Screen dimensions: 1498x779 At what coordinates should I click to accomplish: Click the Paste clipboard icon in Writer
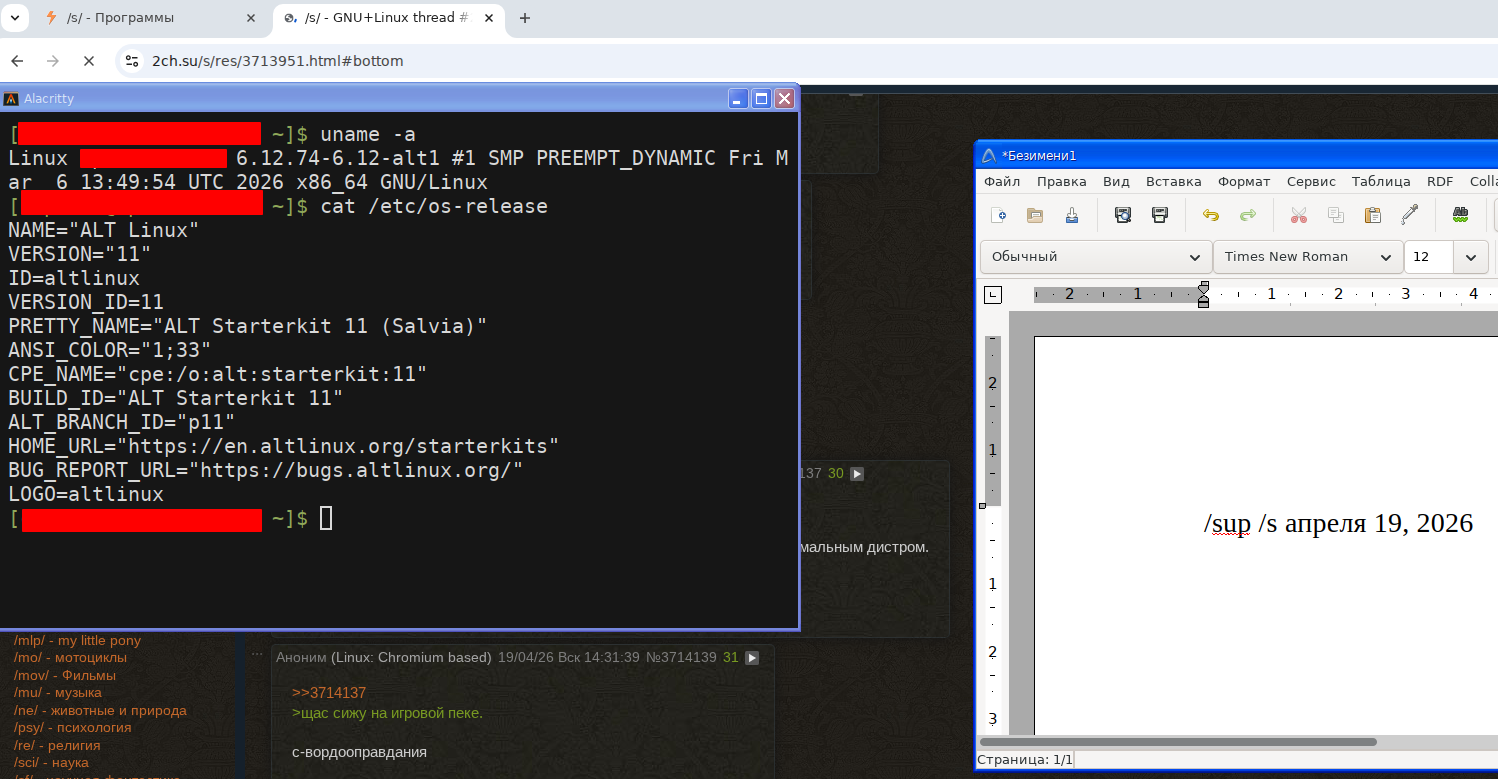pyautogui.click(x=1373, y=215)
